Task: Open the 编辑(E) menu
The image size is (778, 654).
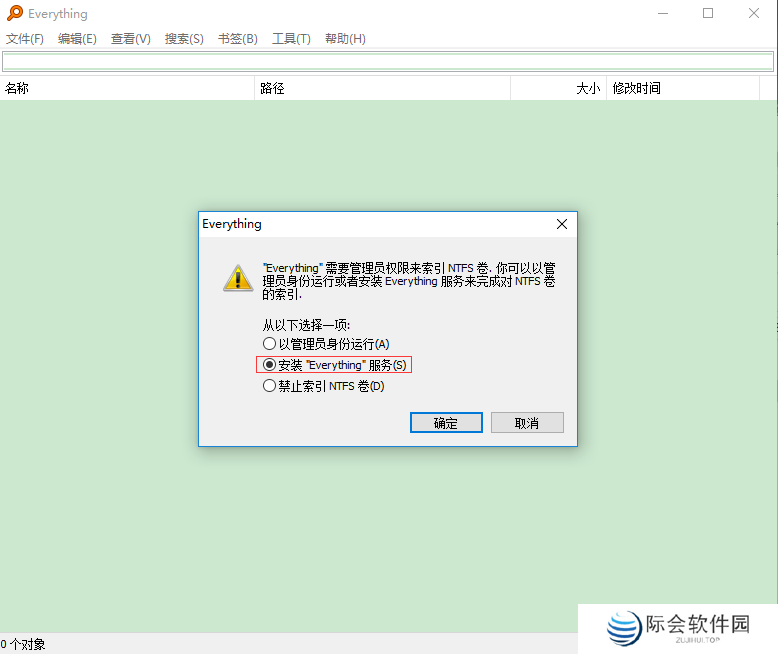Action: [77, 39]
